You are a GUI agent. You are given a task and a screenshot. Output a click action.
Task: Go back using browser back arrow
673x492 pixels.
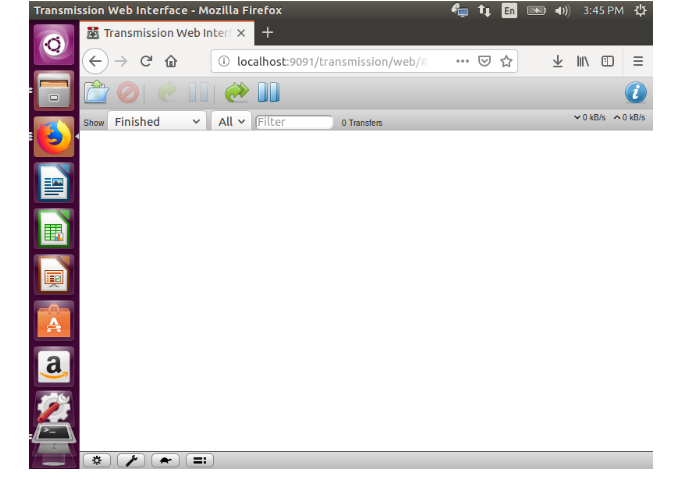point(95,61)
